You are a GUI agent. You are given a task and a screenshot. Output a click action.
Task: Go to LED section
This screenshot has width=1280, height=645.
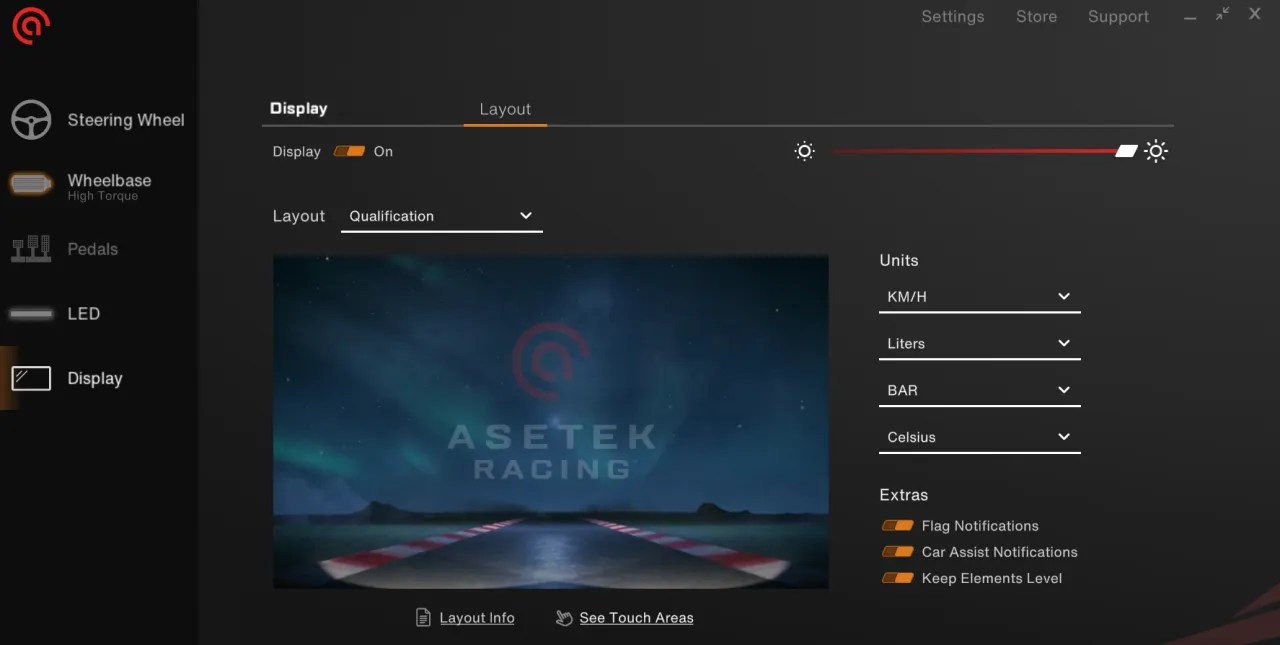coord(100,314)
